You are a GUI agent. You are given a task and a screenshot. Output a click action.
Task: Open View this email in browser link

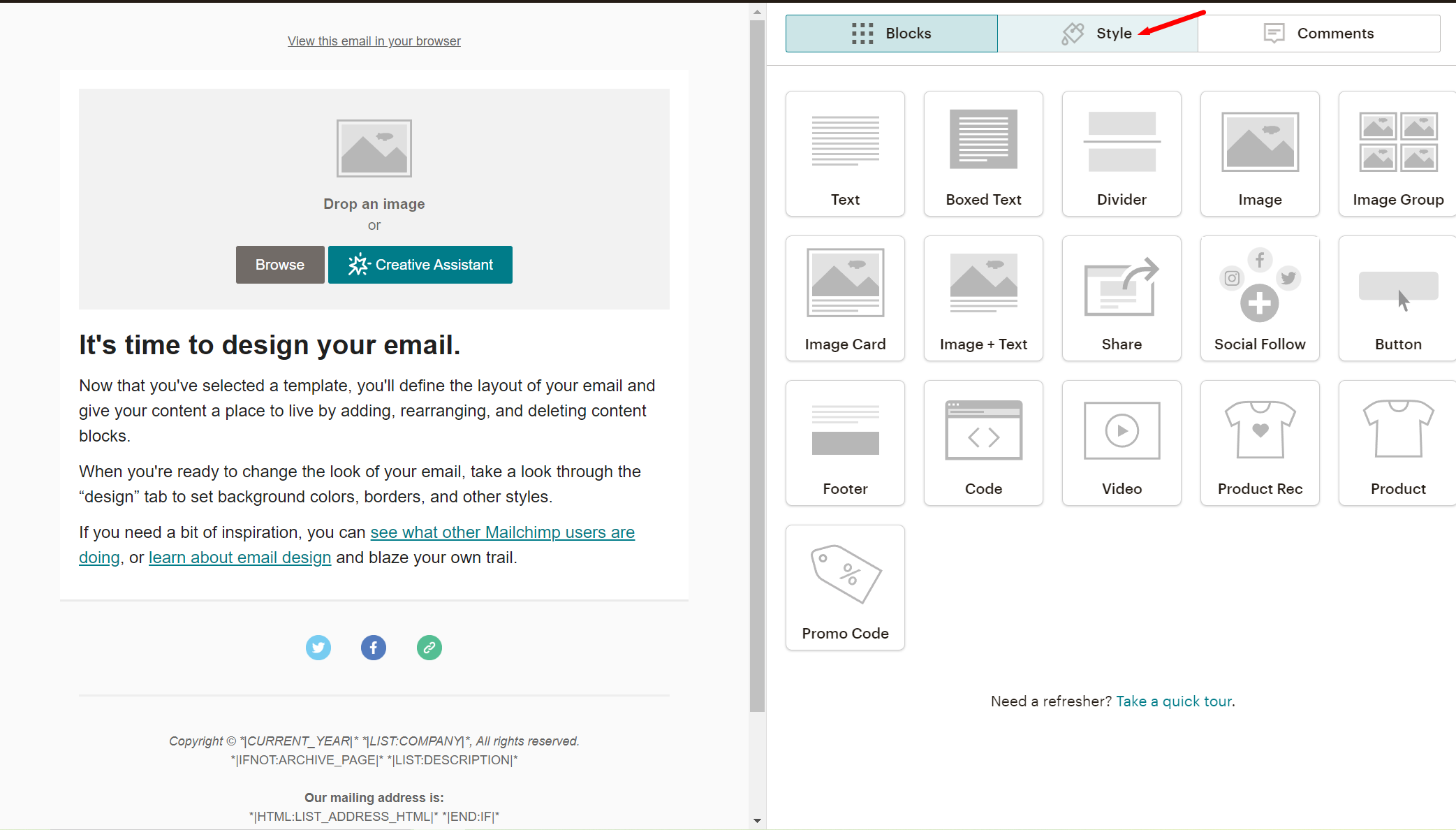click(x=374, y=41)
